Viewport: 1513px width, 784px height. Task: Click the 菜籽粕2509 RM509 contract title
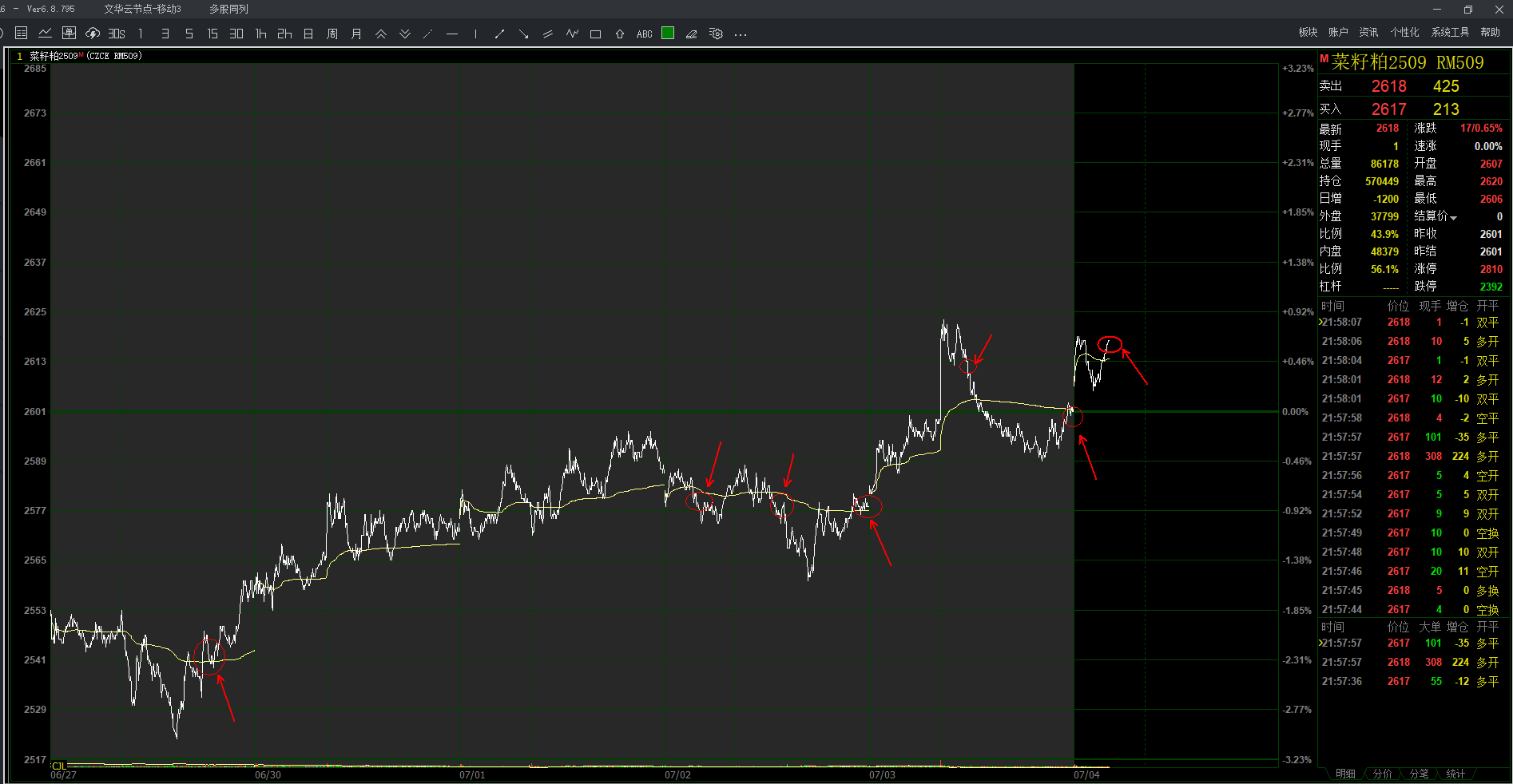click(1408, 62)
